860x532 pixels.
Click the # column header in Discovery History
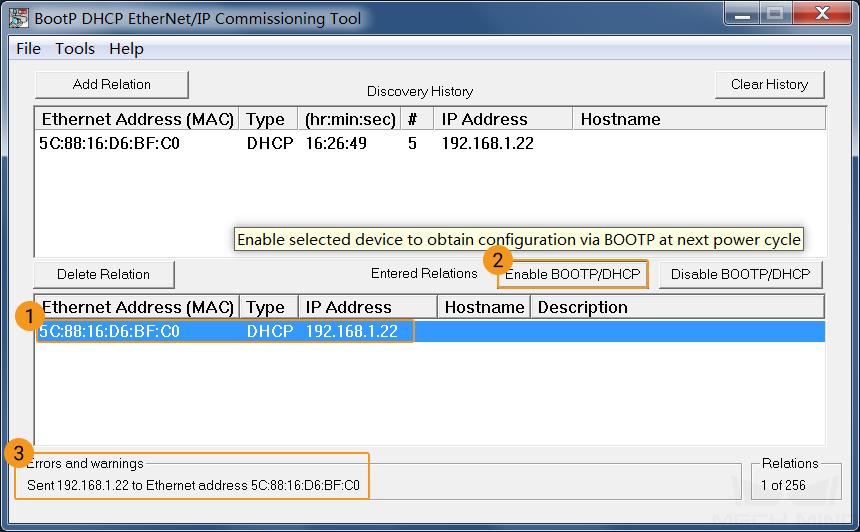point(417,119)
